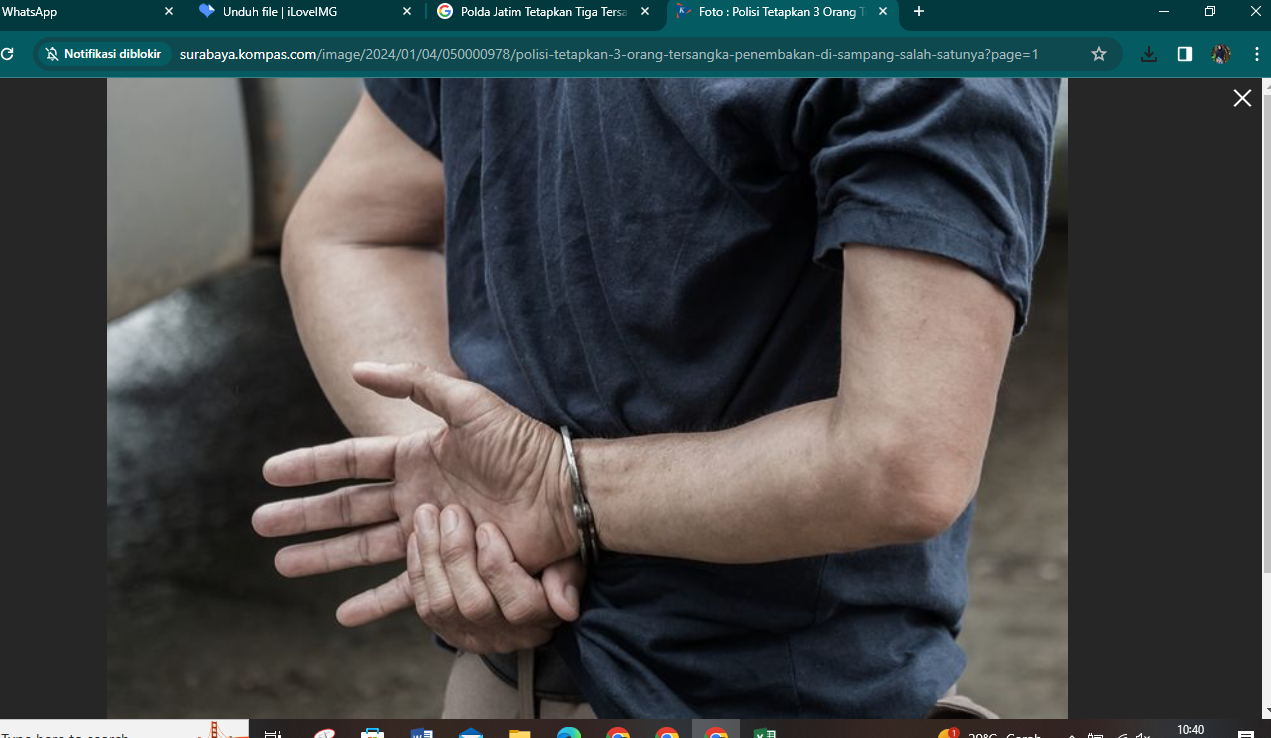Close the image viewer with the X icon

click(1242, 98)
